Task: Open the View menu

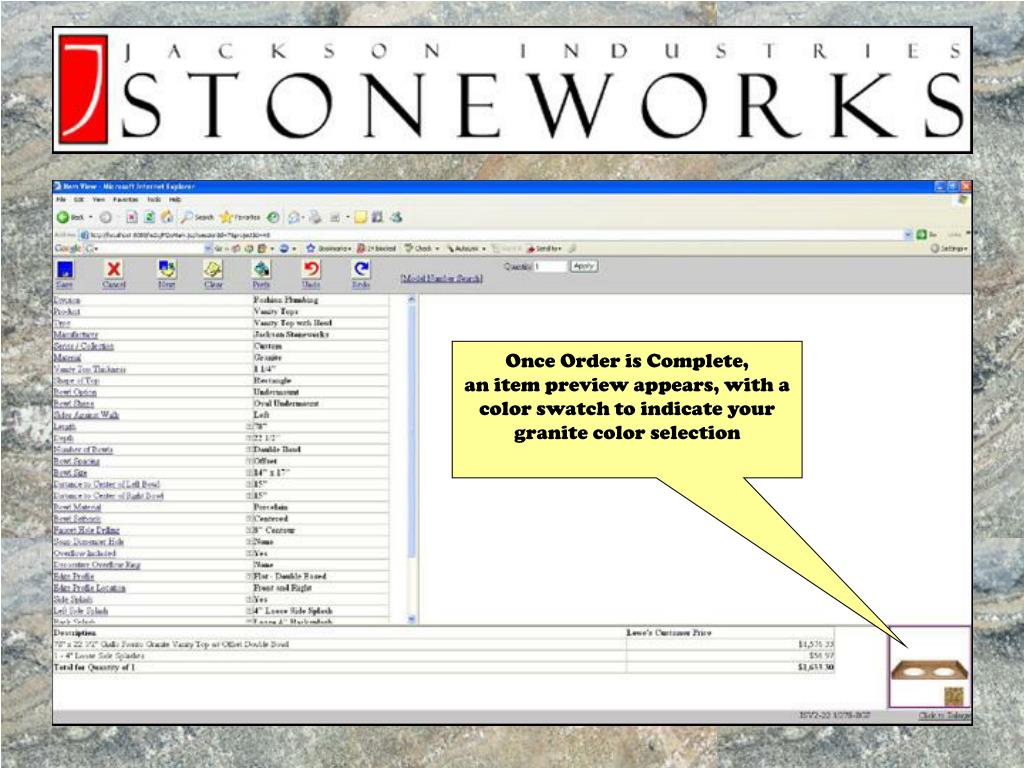Action: coord(99,199)
